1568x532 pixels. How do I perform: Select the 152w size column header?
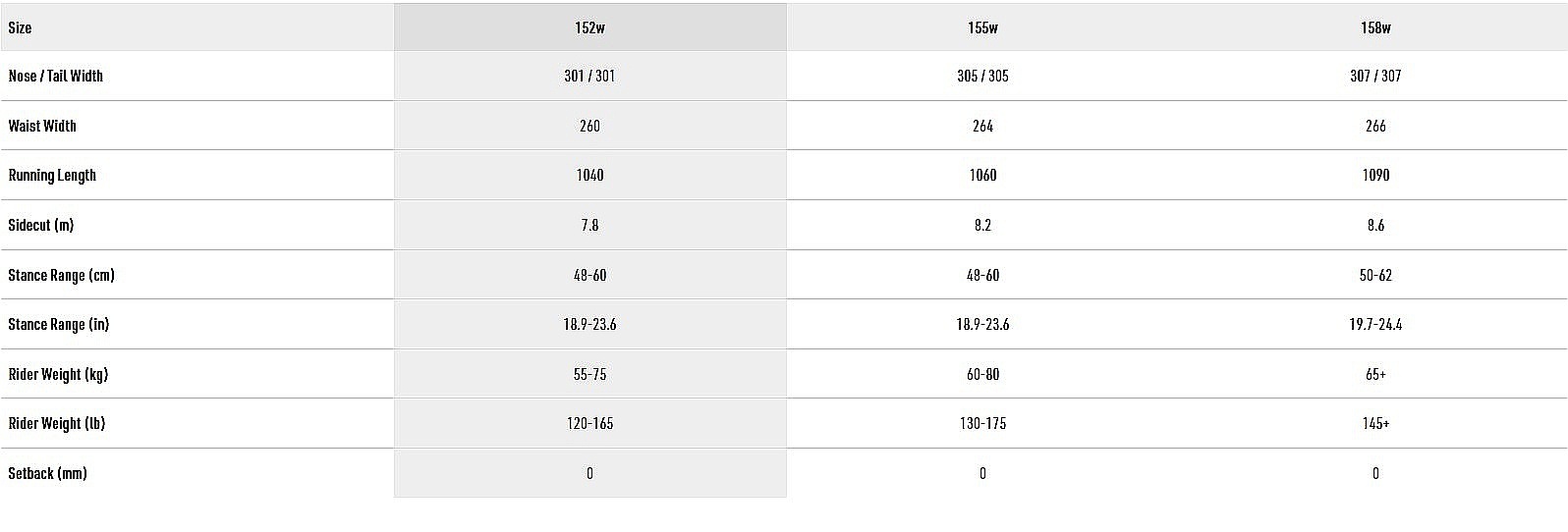click(589, 27)
